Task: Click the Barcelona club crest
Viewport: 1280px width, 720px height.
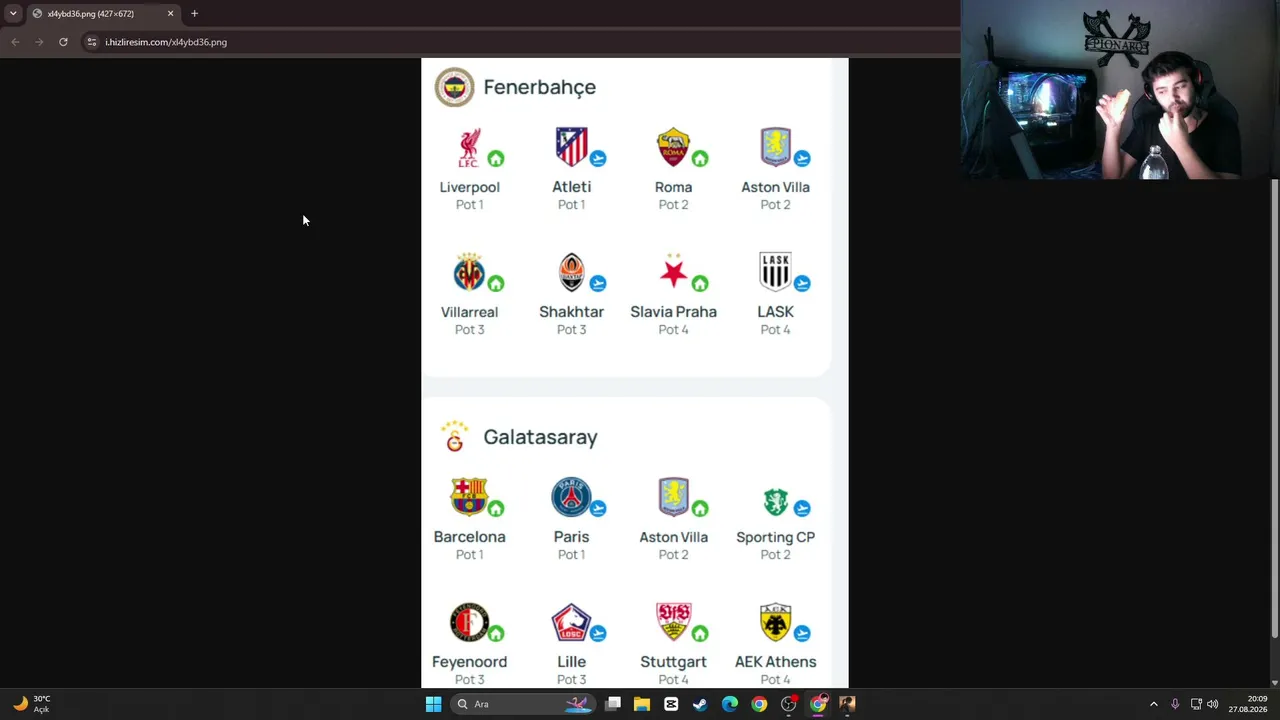Action: pos(469,497)
